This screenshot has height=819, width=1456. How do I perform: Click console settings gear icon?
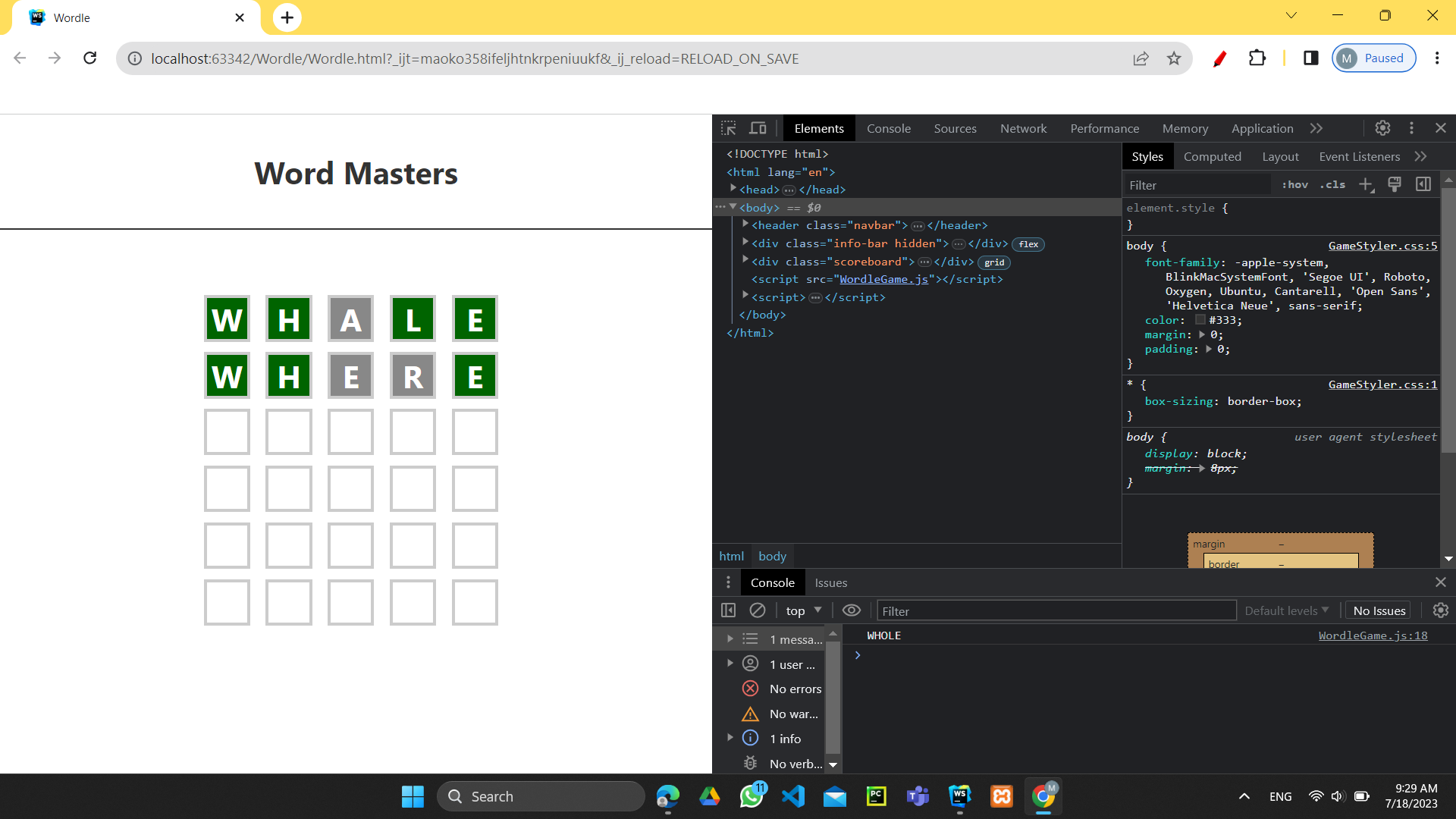[x=1440, y=610]
